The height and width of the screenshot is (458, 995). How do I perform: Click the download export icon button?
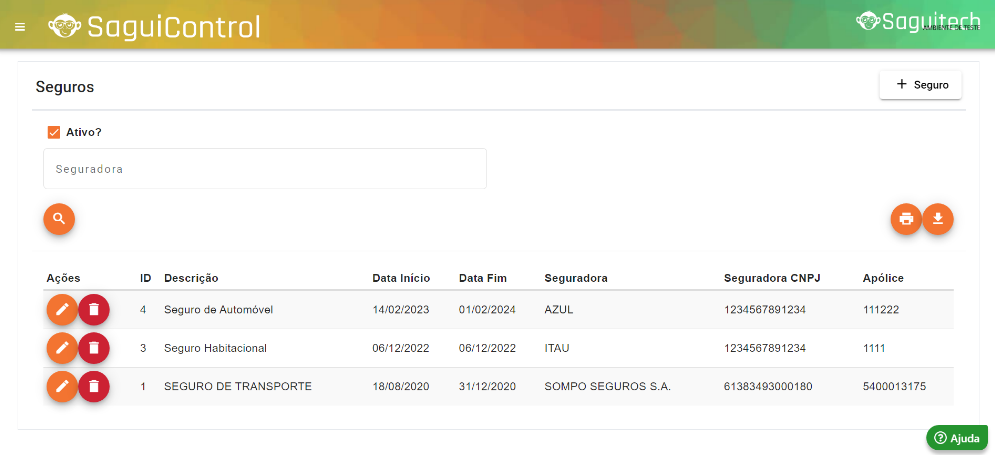[938, 218]
